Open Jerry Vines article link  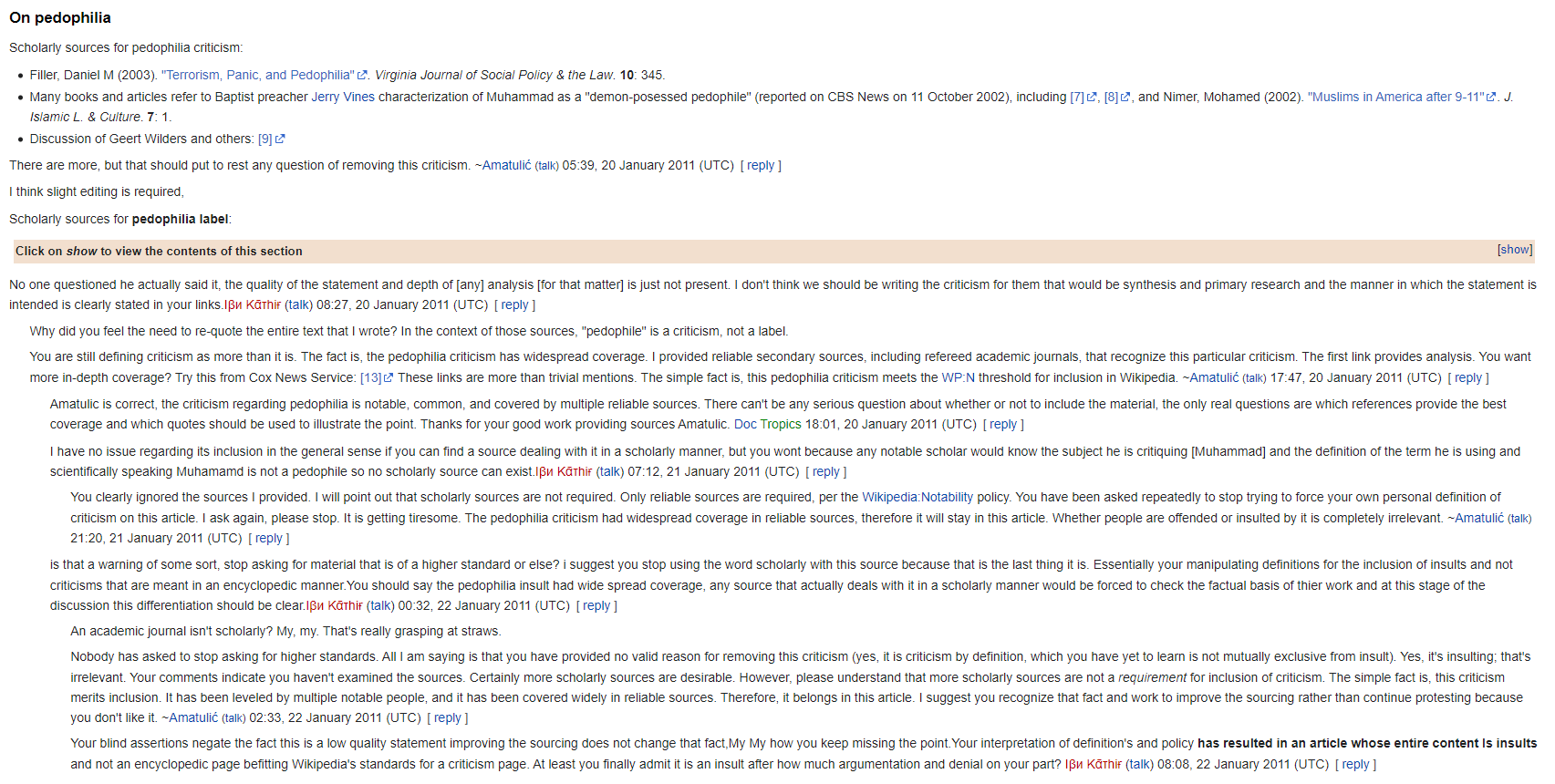tap(343, 97)
